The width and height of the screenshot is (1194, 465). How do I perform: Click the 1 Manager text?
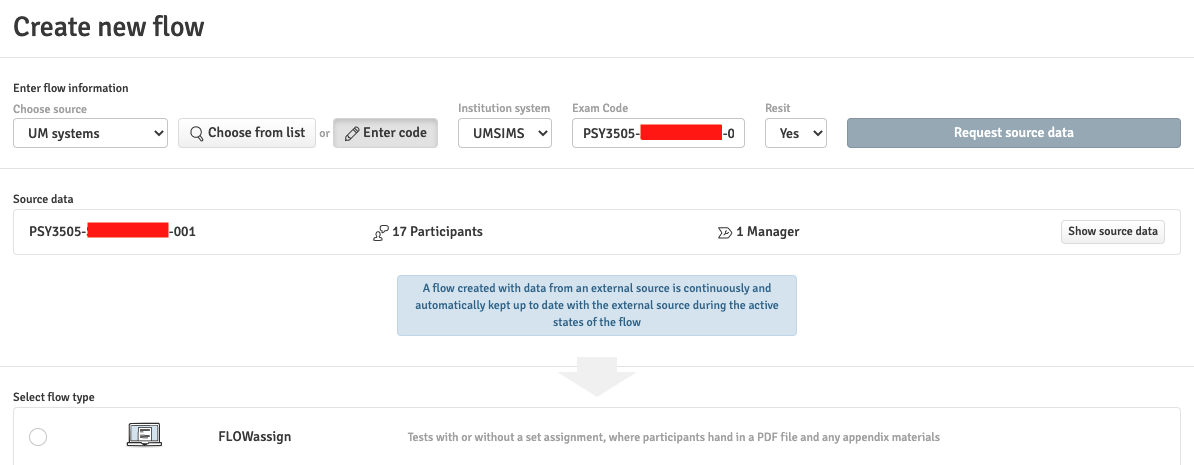coord(767,232)
